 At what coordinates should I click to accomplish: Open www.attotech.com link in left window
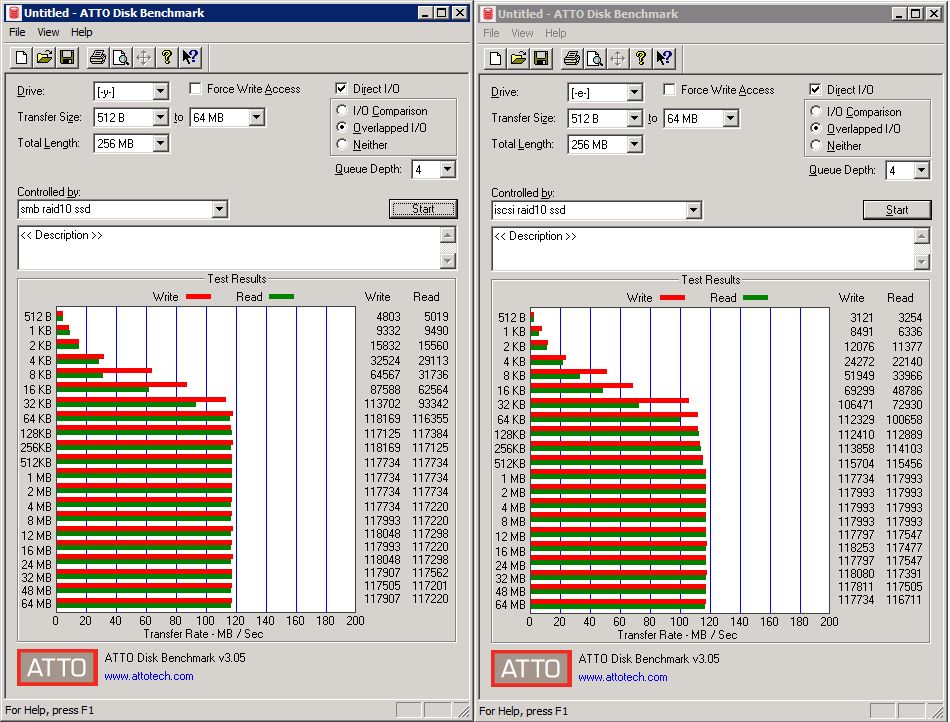click(x=149, y=676)
